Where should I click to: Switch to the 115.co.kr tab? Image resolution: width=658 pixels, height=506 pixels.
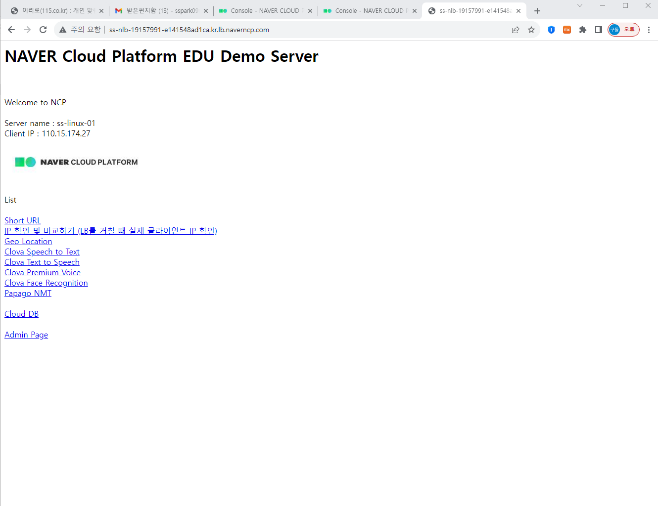point(57,11)
